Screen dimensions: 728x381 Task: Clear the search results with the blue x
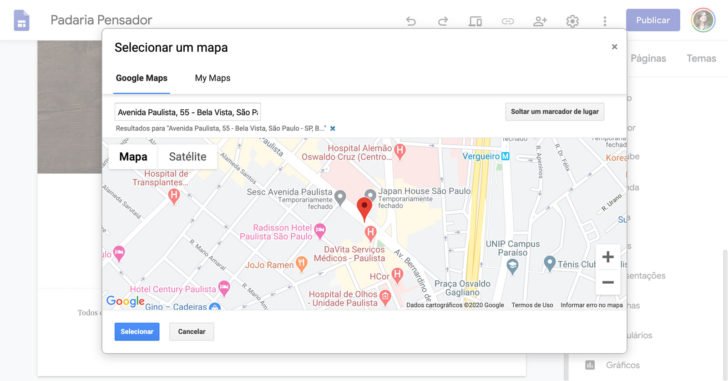coord(332,129)
